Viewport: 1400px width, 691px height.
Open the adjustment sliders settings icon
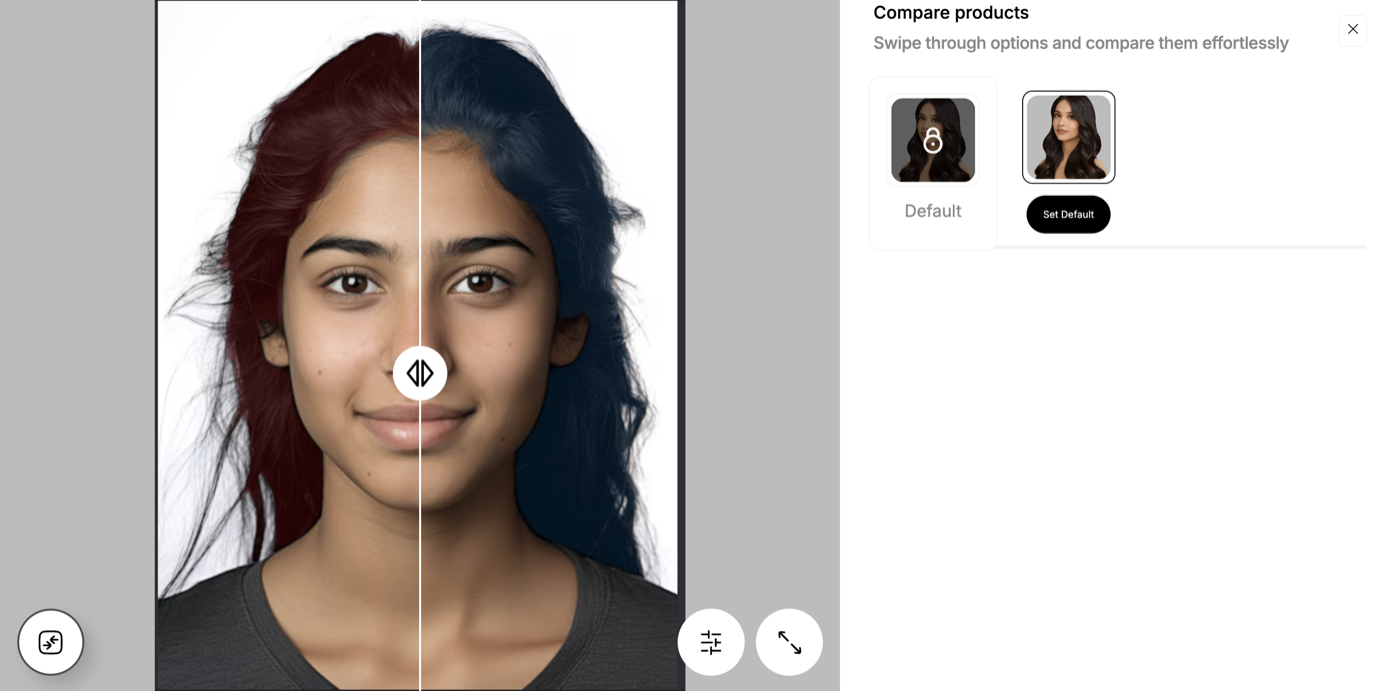(711, 642)
